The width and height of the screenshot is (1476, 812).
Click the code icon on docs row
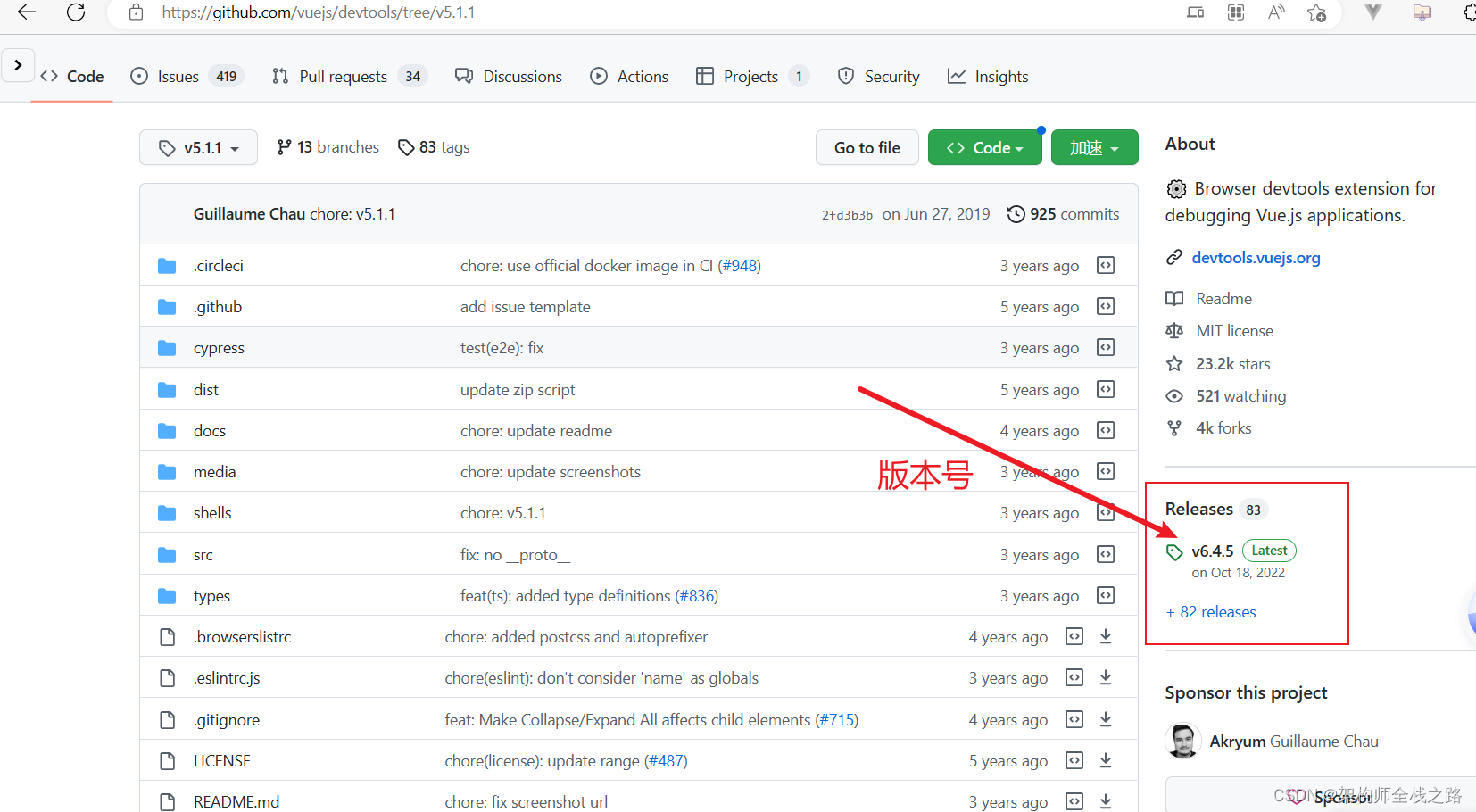coord(1106,430)
